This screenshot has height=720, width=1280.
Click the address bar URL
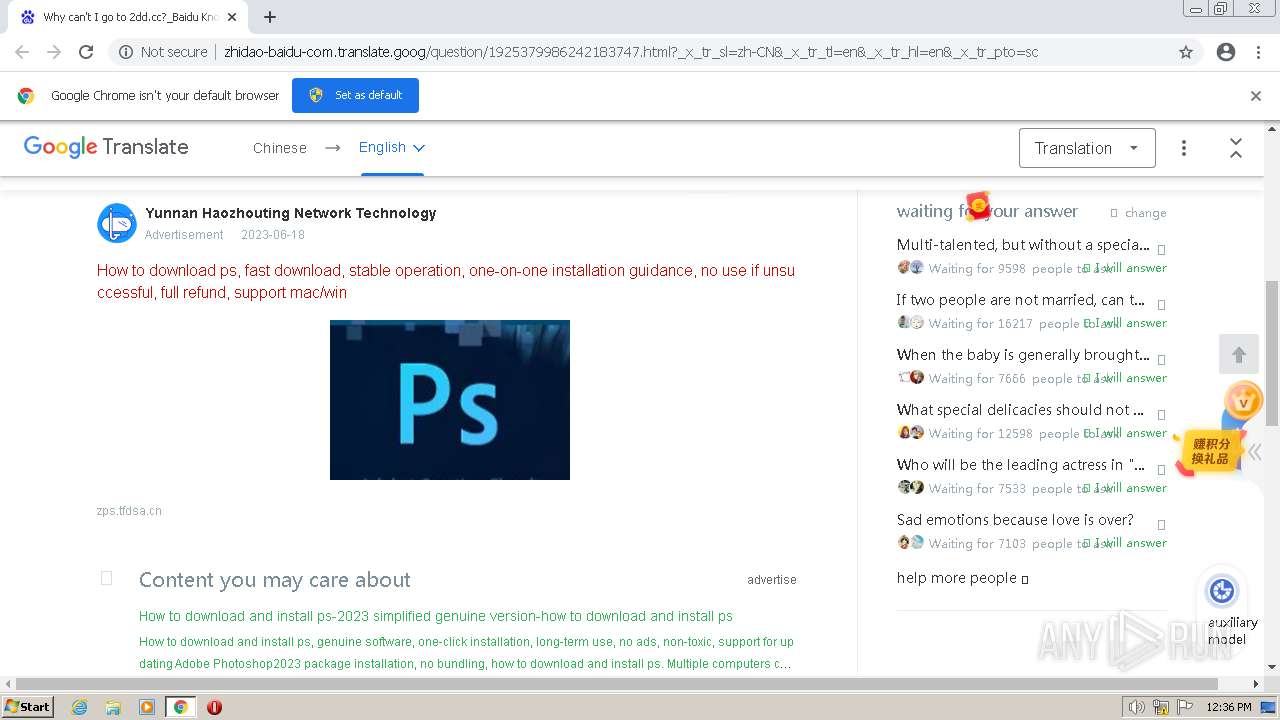631,52
